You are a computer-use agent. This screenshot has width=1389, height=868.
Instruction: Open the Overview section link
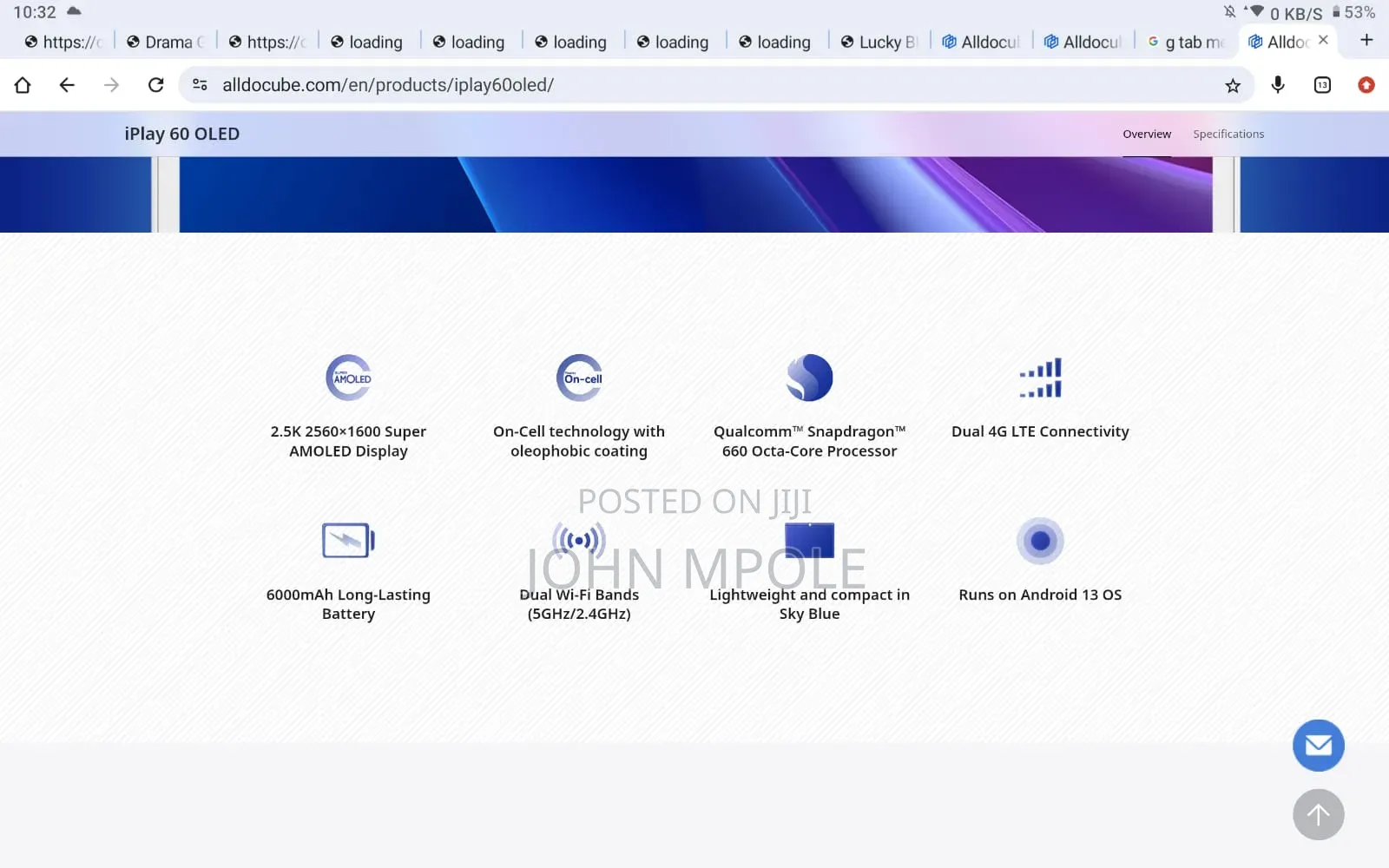(x=1147, y=134)
